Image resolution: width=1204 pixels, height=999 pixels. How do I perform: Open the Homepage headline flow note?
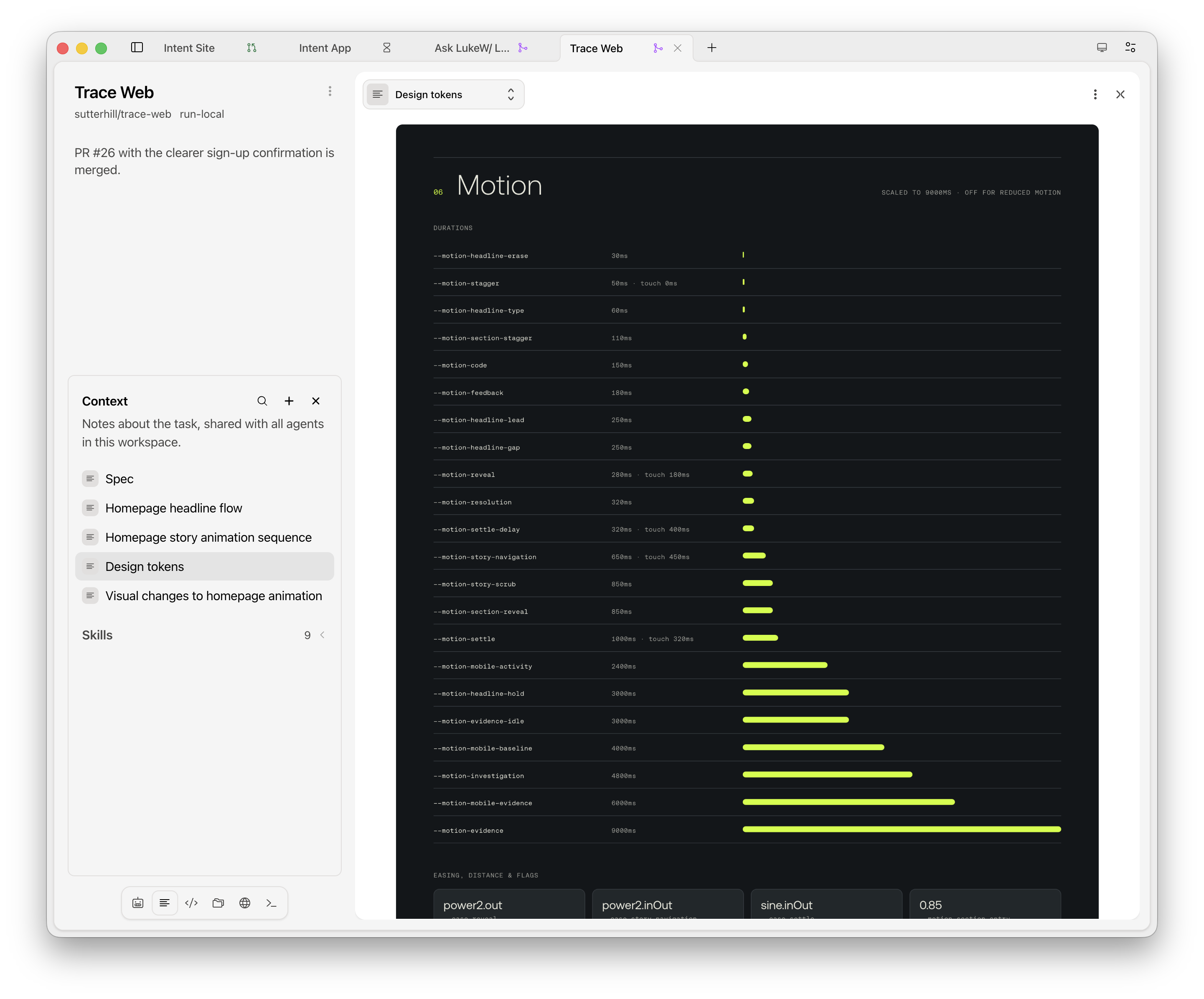tap(205, 508)
